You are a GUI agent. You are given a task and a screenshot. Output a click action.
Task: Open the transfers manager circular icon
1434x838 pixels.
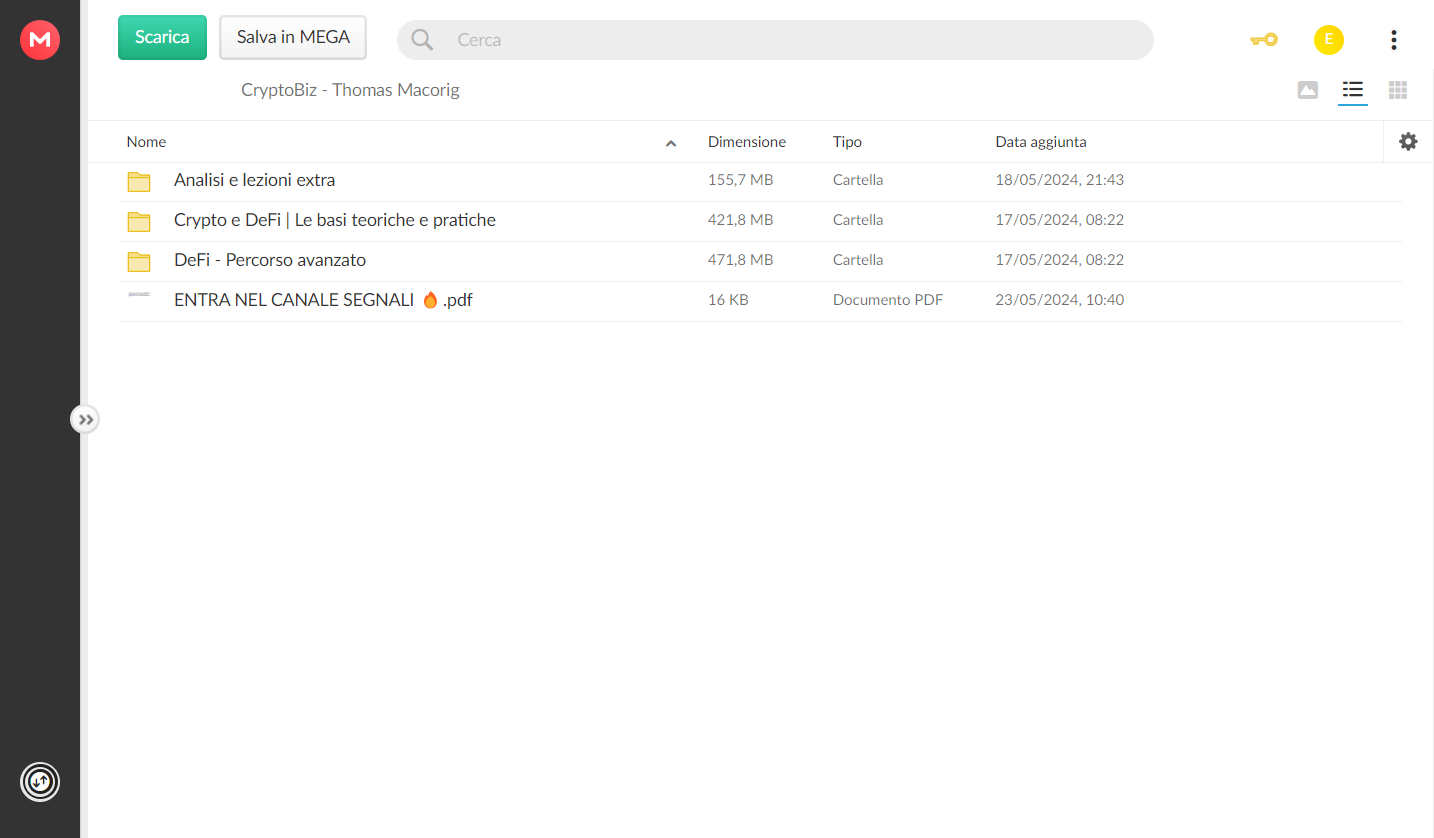tap(40, 781)
